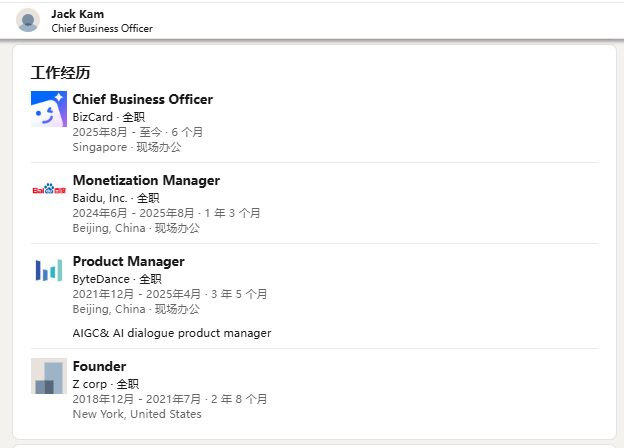Click the 2024年6月 - 2025年8月 date range
This screenshot has width=624, height=448.
[133, 213]
